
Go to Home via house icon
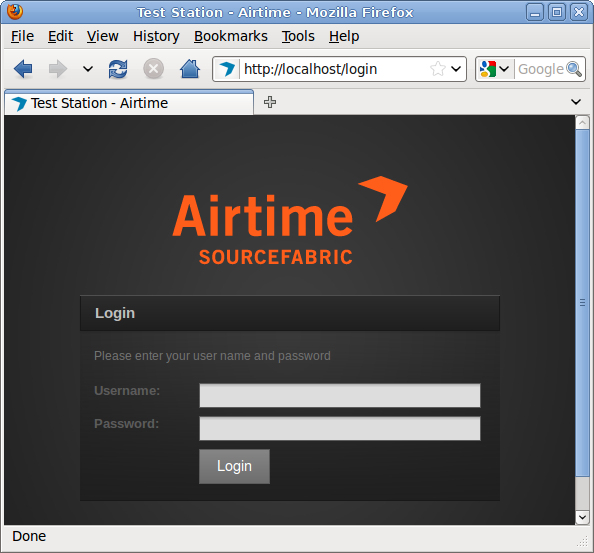point(190,69)
